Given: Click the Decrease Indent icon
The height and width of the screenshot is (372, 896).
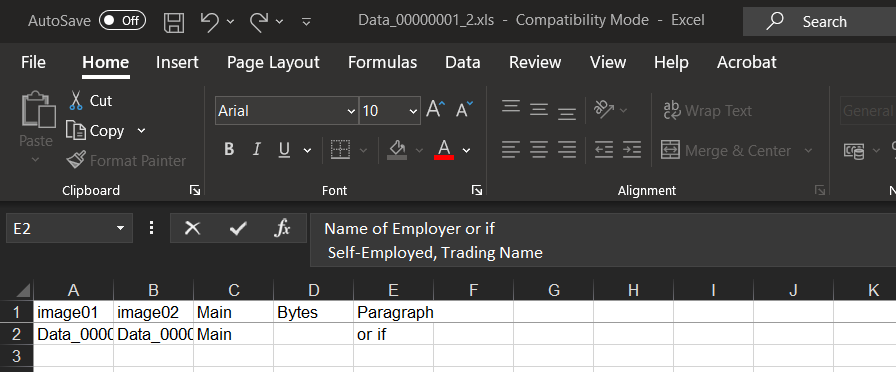Looking at the screenshot, I should tap(603, 150).
